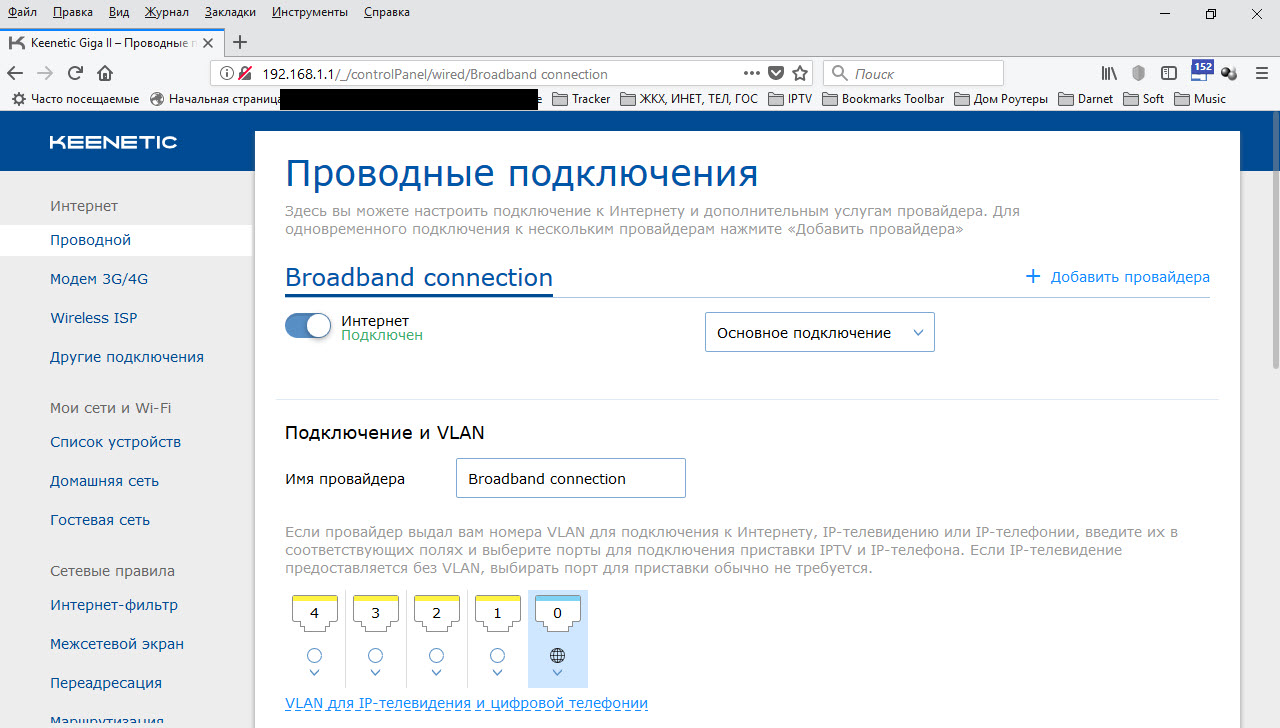Select radio button under port 4
Screen dimensions: 1280x728
[x=314, y=656]
